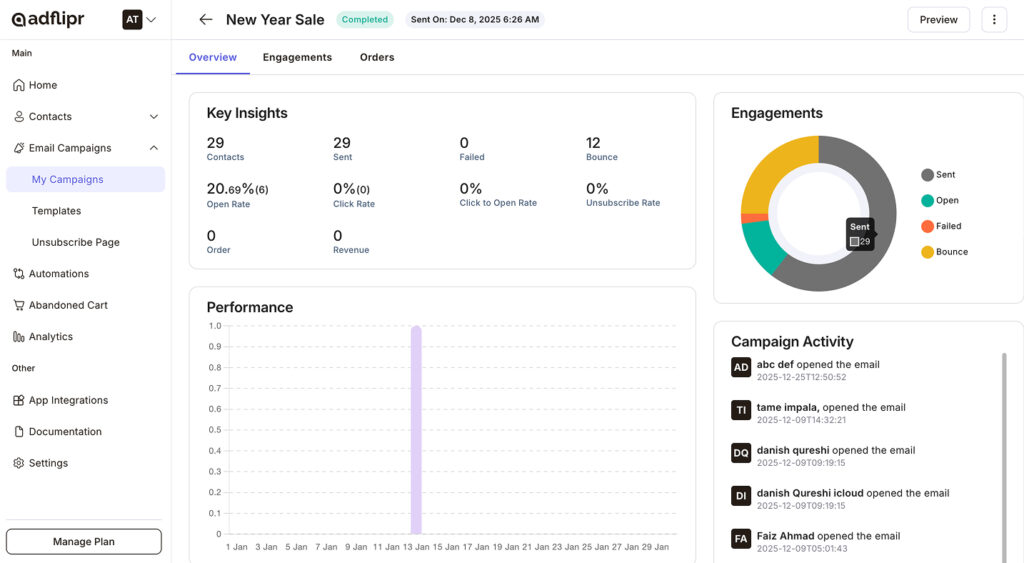
Task: Open Automations from the sidebar icon
Action: click(x=19, y=274)
